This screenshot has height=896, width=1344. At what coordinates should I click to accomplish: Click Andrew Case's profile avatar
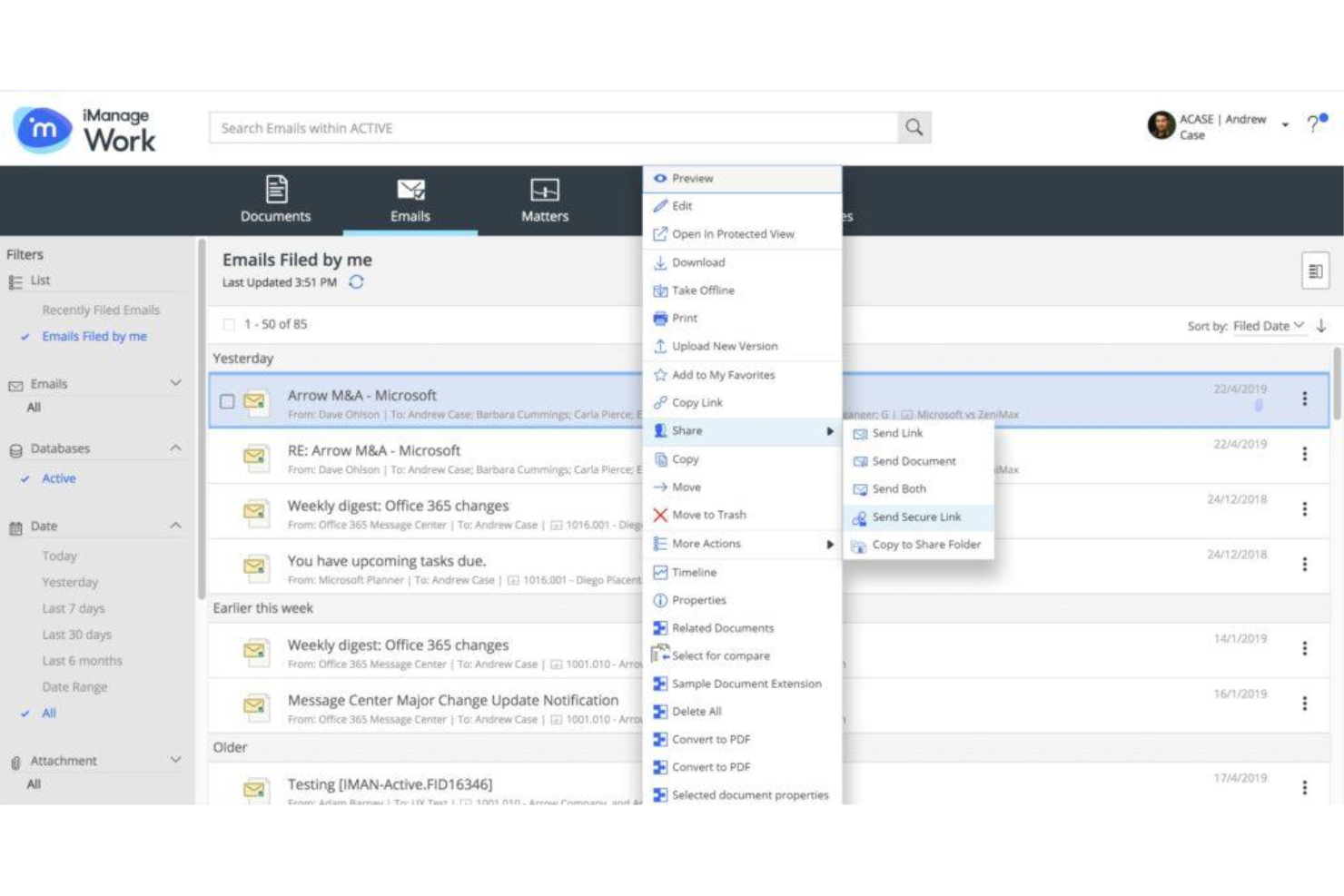pos(1160,124)
